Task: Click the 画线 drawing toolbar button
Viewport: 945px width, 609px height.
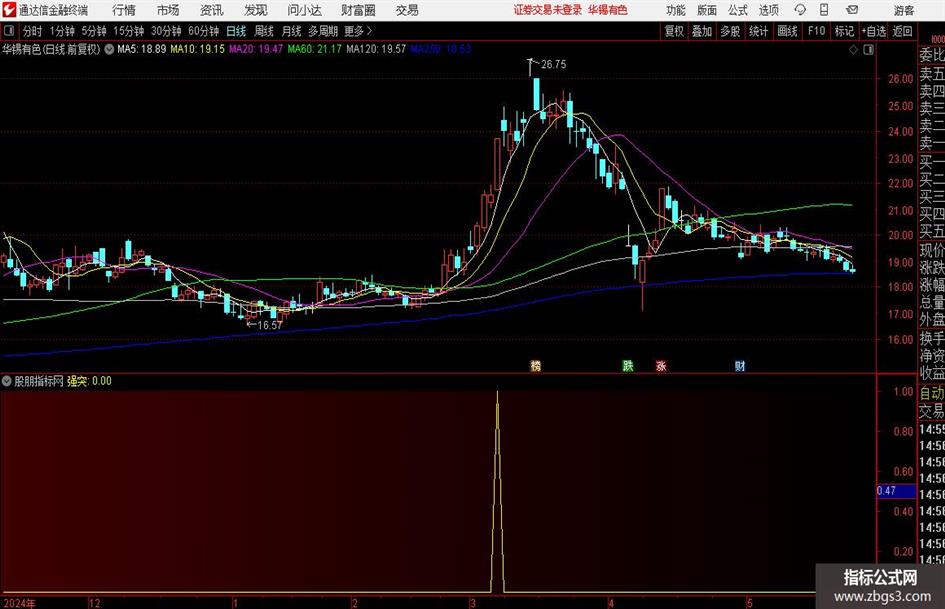Action: [x=787, y=31]
